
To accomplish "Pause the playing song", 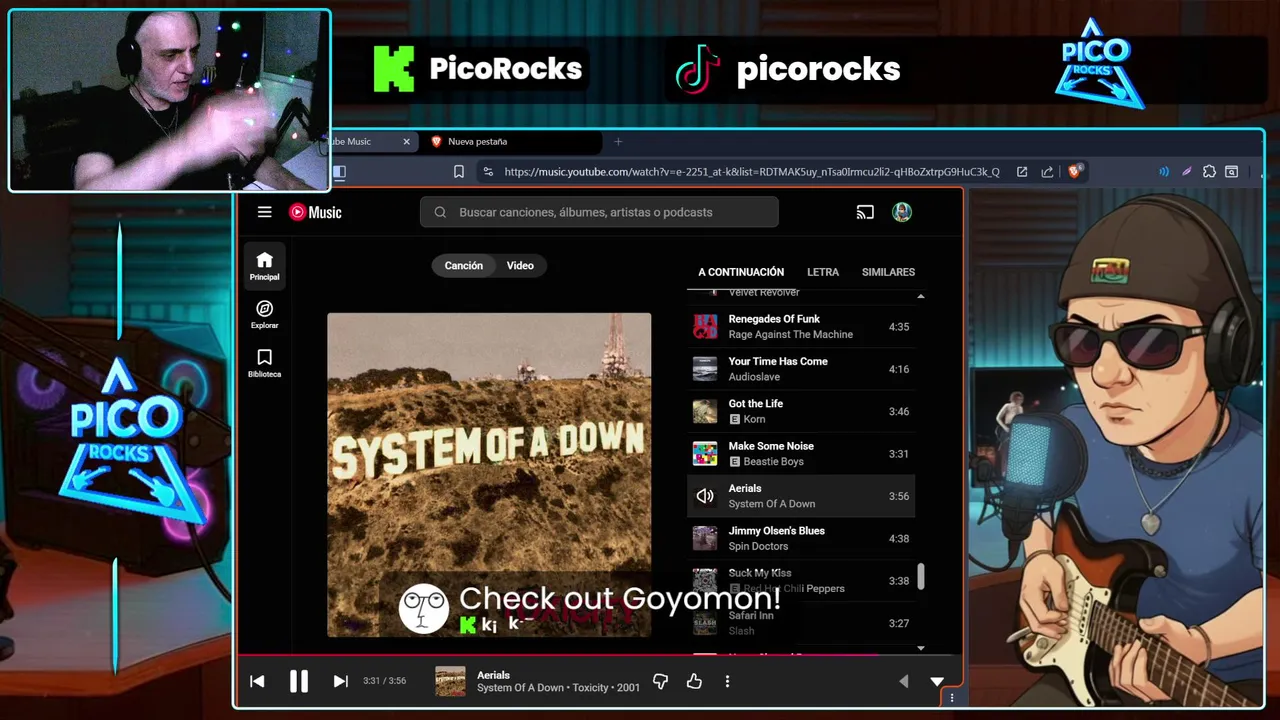I will (x=298, y=681).
